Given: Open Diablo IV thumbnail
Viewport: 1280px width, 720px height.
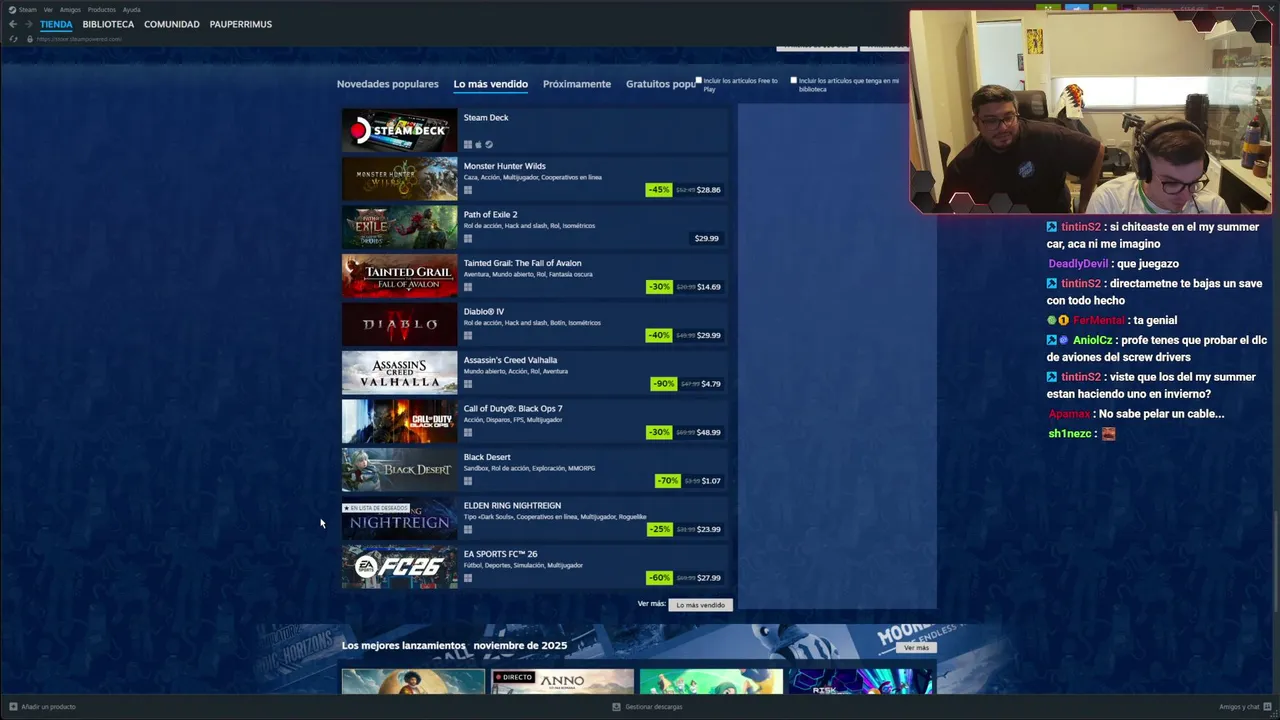Looking at the screenshot, I should click(399, 325).
